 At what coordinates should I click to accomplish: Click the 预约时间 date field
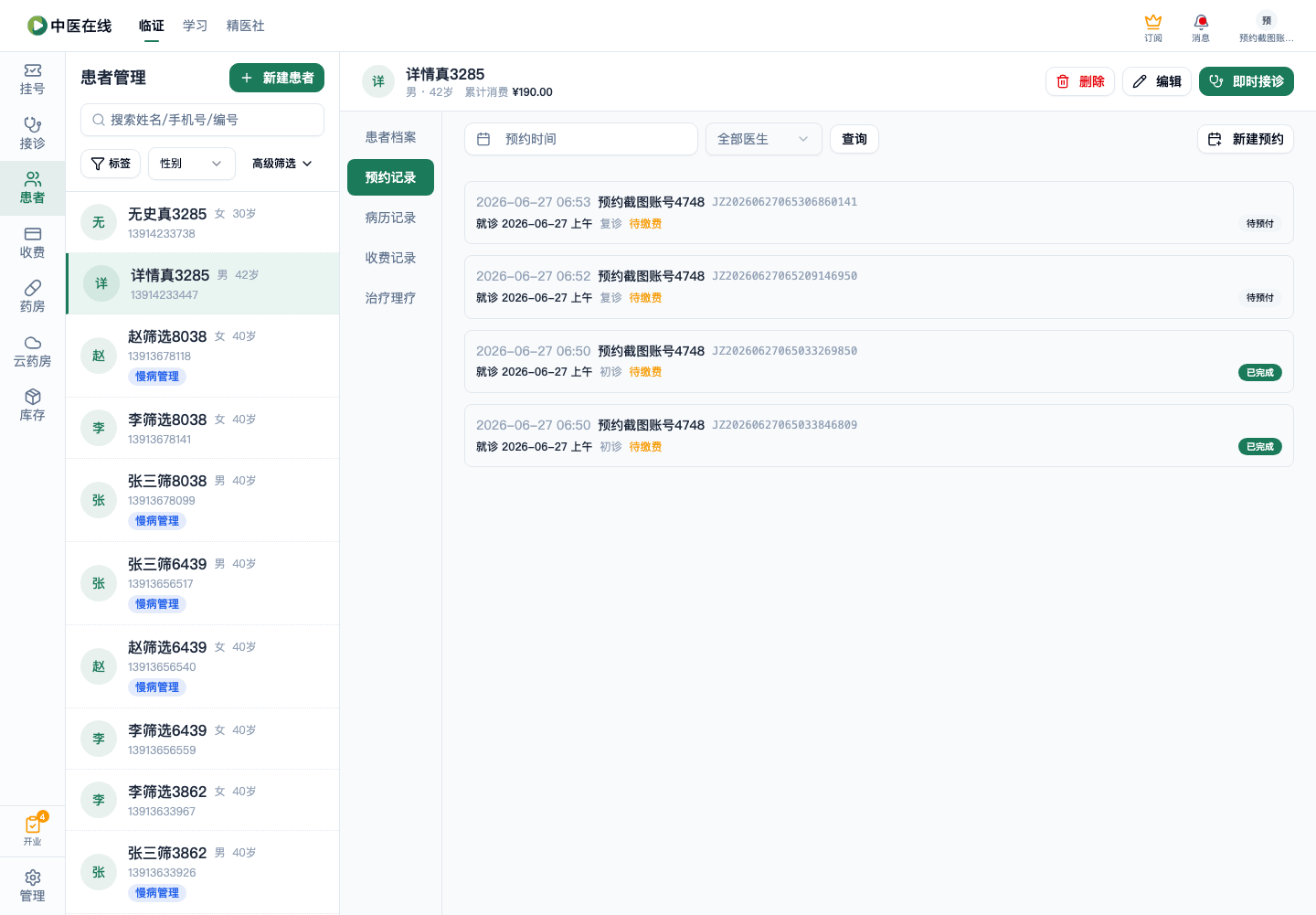click(x=581, y=139)
